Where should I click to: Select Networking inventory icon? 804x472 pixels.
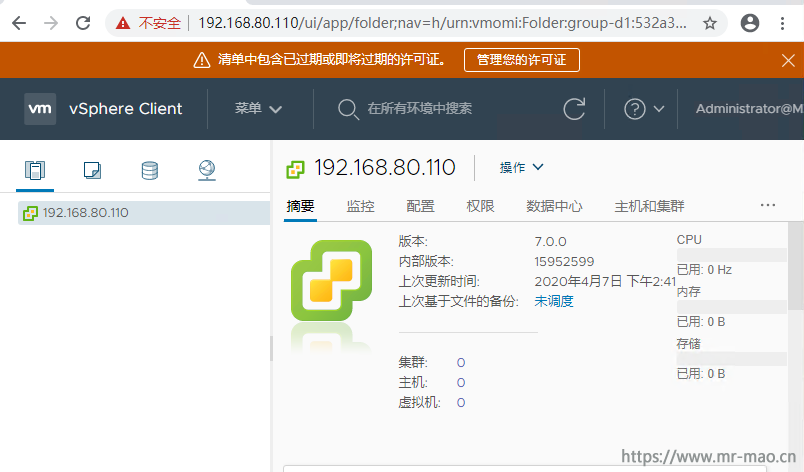click(207, 170)
